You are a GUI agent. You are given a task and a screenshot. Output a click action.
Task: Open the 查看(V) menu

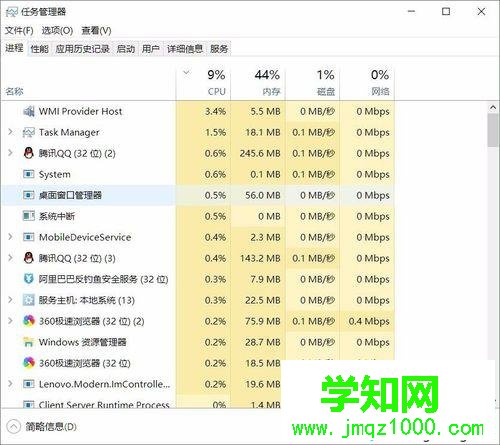[x=96, y=31]
